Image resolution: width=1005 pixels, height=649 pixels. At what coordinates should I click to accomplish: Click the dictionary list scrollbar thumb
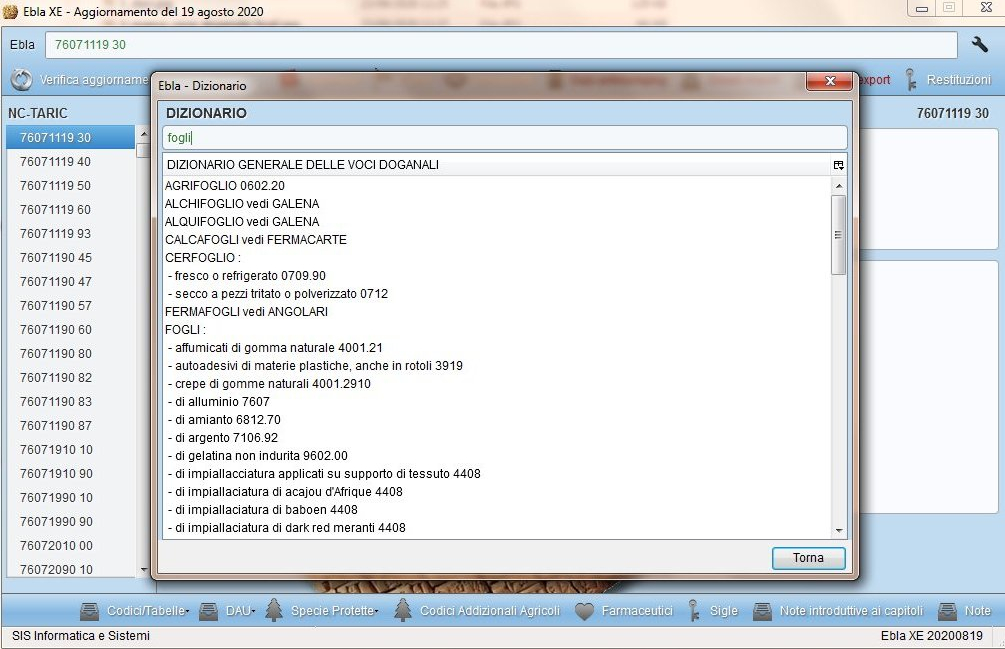point(838,235)
